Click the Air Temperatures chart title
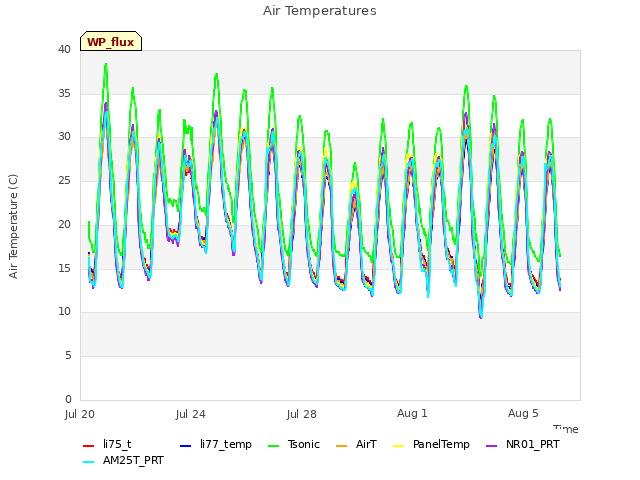Image resolution: width=640 pixels, height=480 pixels. pos(320,11)
